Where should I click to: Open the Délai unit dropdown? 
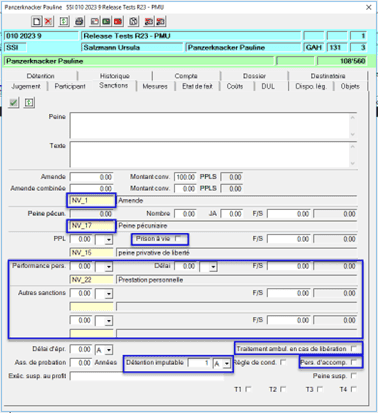213,267
